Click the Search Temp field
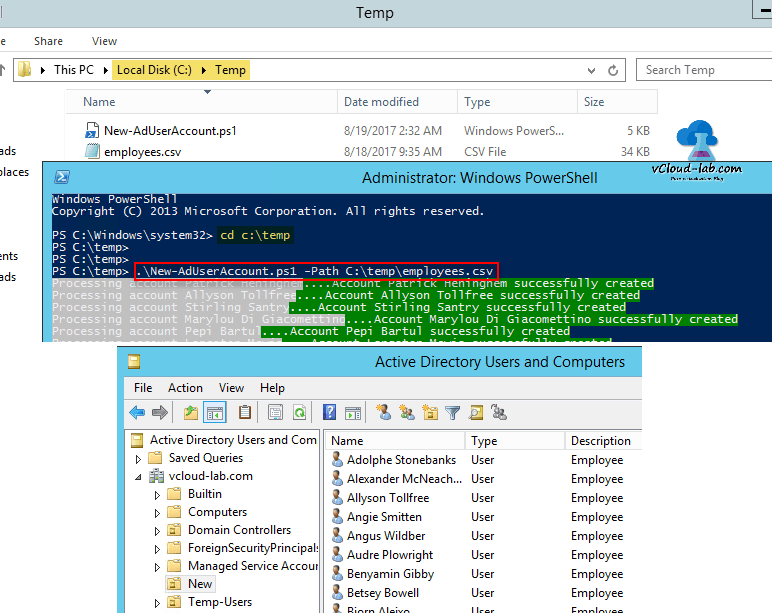Screen dimensions: 772x613 coord(704,70)
